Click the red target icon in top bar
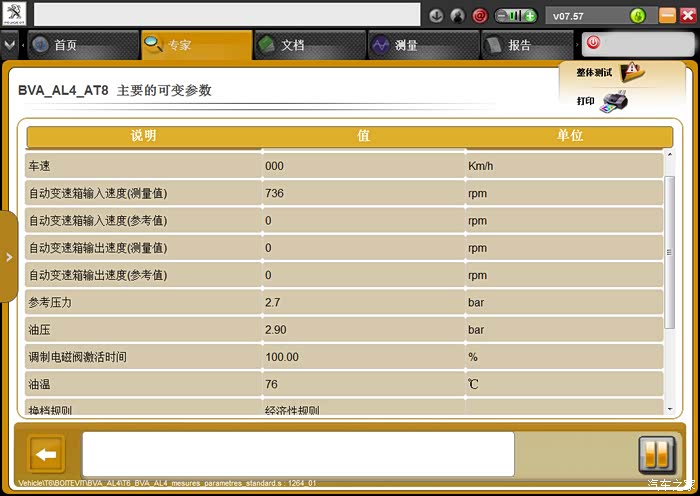 tap(479, 16)
